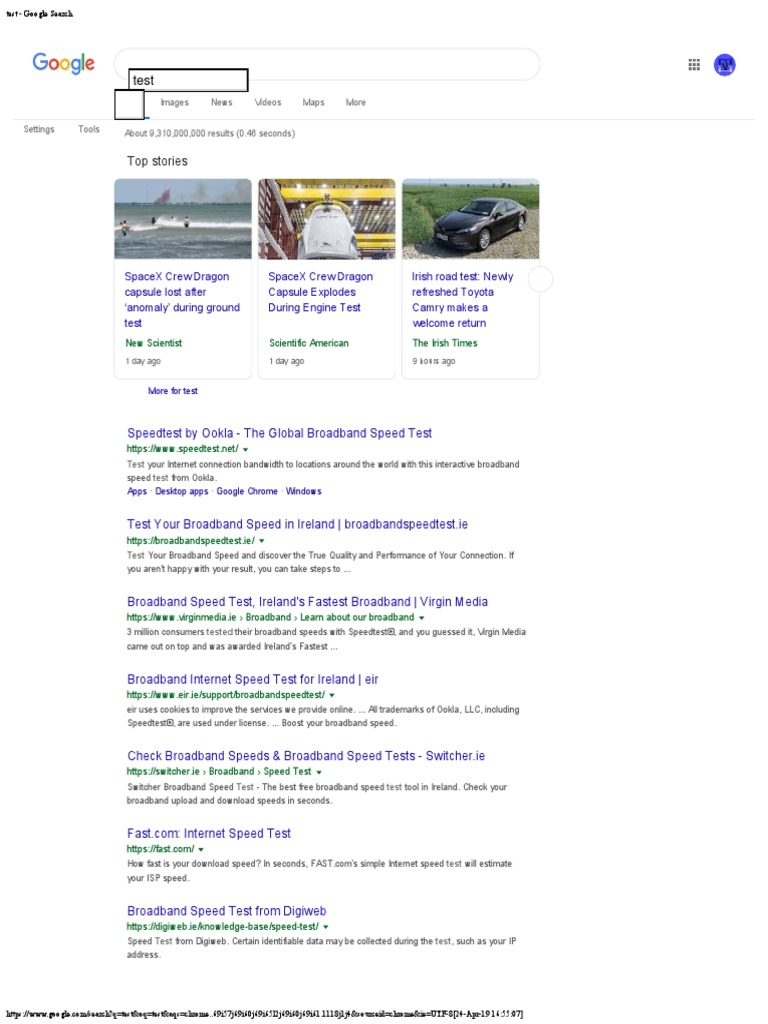Open eir Broadband Internet Speed Test result

click(253, 679)
